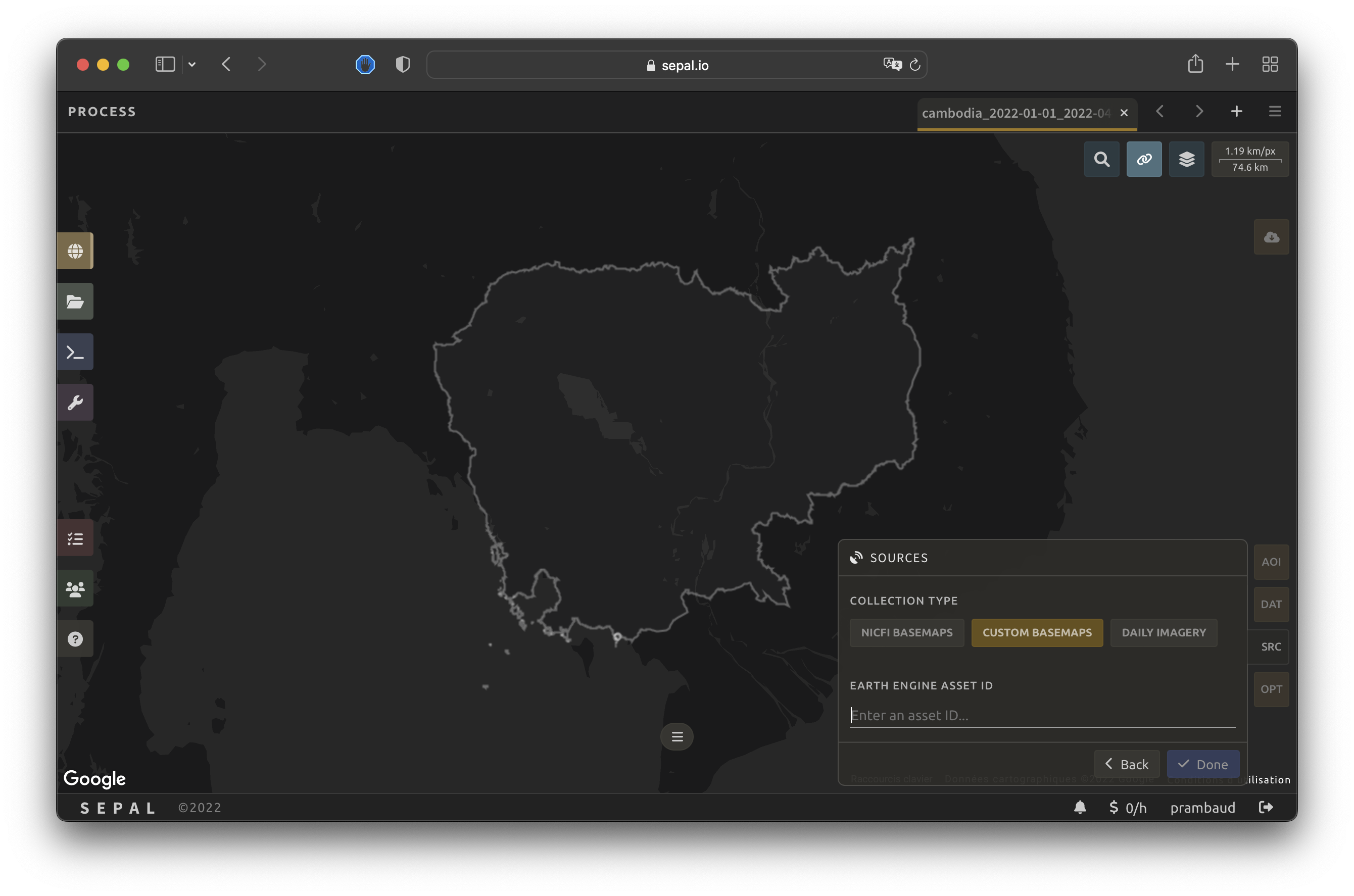The image size is (1354, 896).
Task: Expand the Safari sidebar dropdown chevron
Action: click(192, 65)
